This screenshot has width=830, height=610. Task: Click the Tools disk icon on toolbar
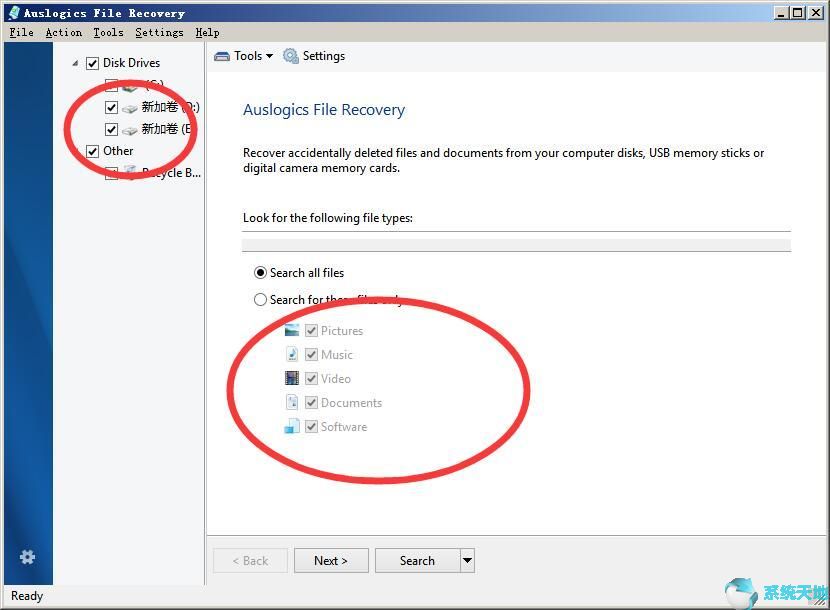click(x=222, y=56)
